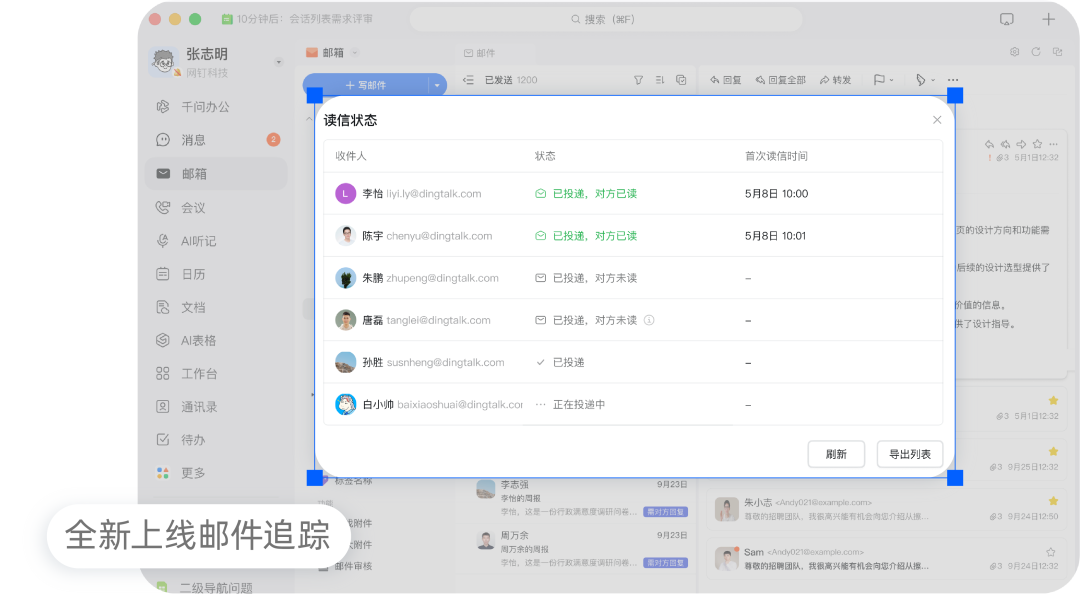Expand the account dropdown beside 张志明
The width and height of the screenshot is (1080, 614).
[x=279, y=62]
